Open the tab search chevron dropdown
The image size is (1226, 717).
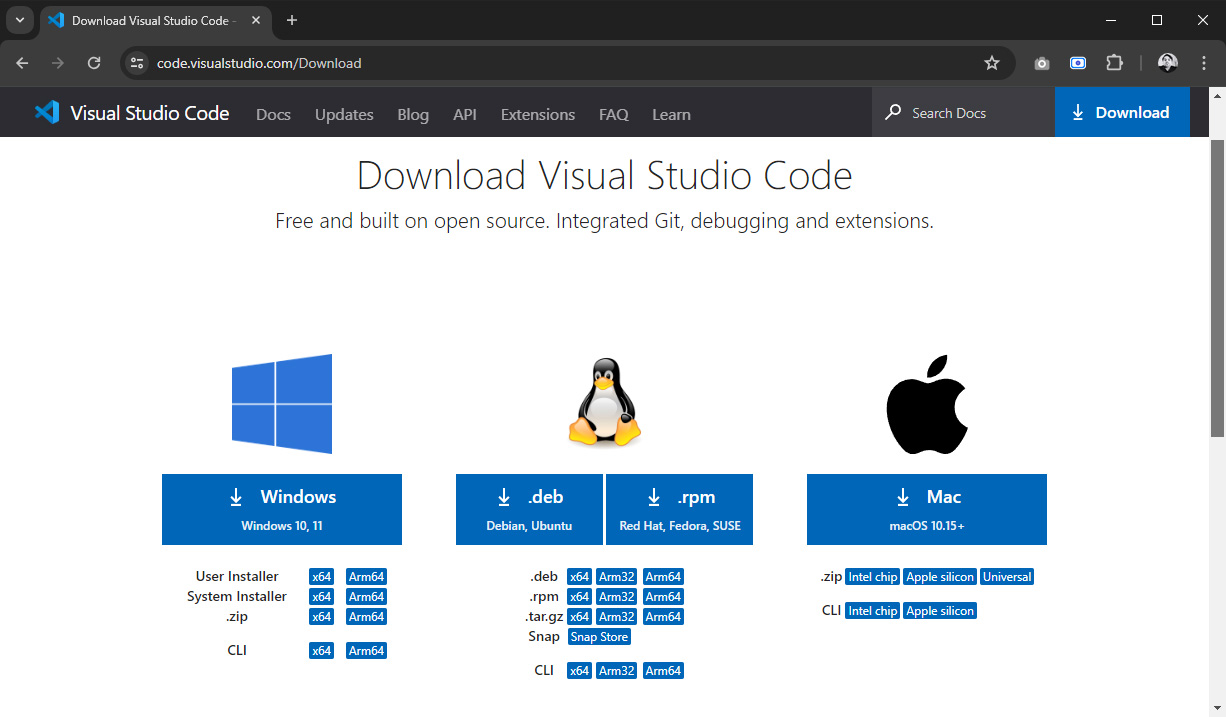pyautogui.click(x=19, y=20)
